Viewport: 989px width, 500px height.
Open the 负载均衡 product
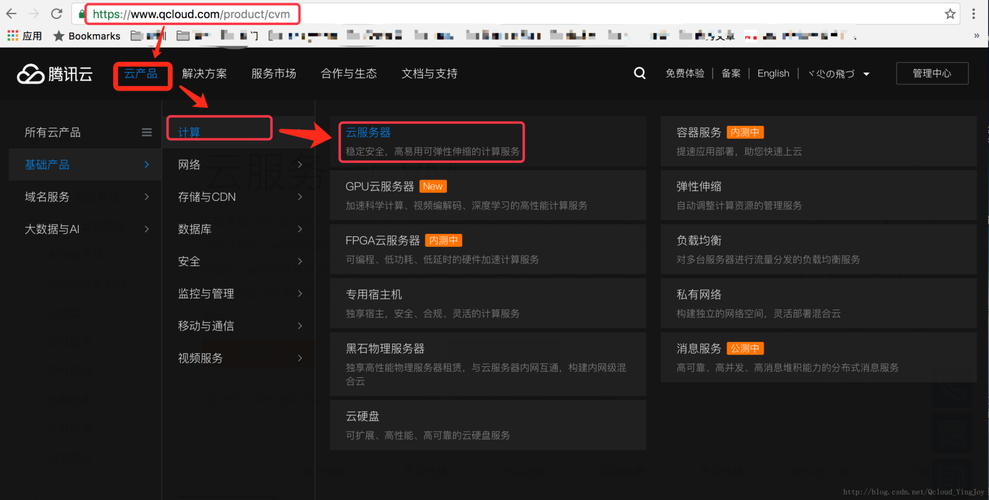699,240
